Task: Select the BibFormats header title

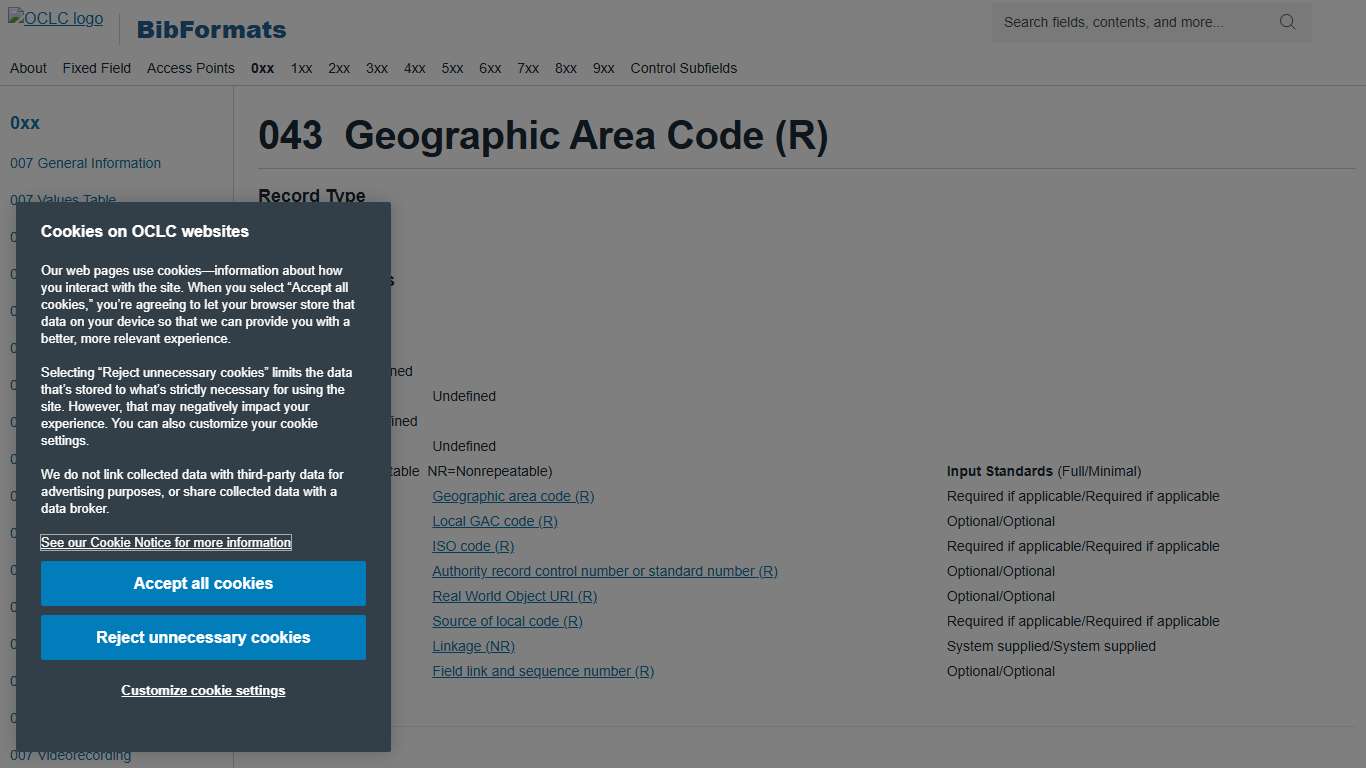Action: pos(210,29)
